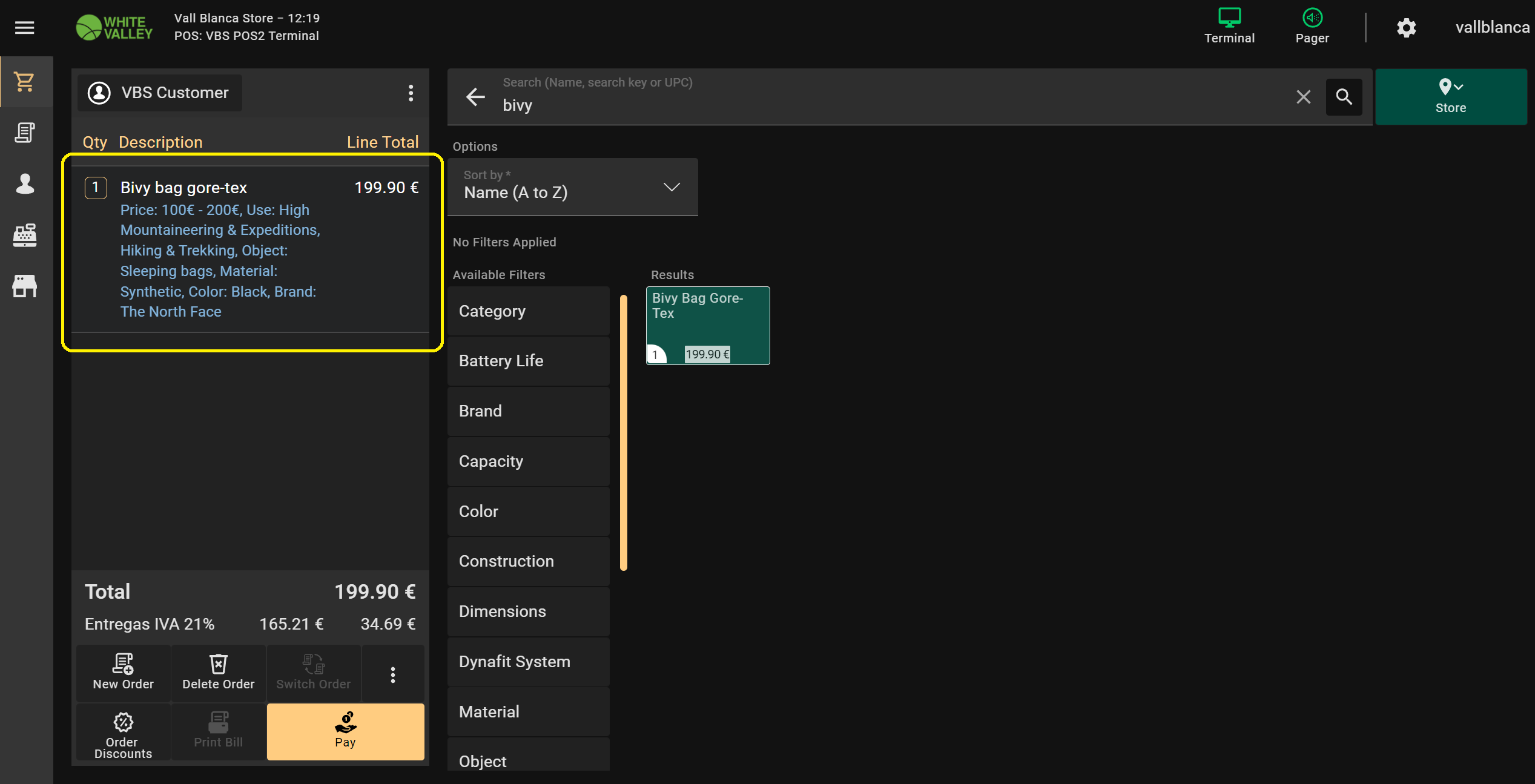Open the settings gear icon
The image size is (1535, 784).
pos(1406,28)
